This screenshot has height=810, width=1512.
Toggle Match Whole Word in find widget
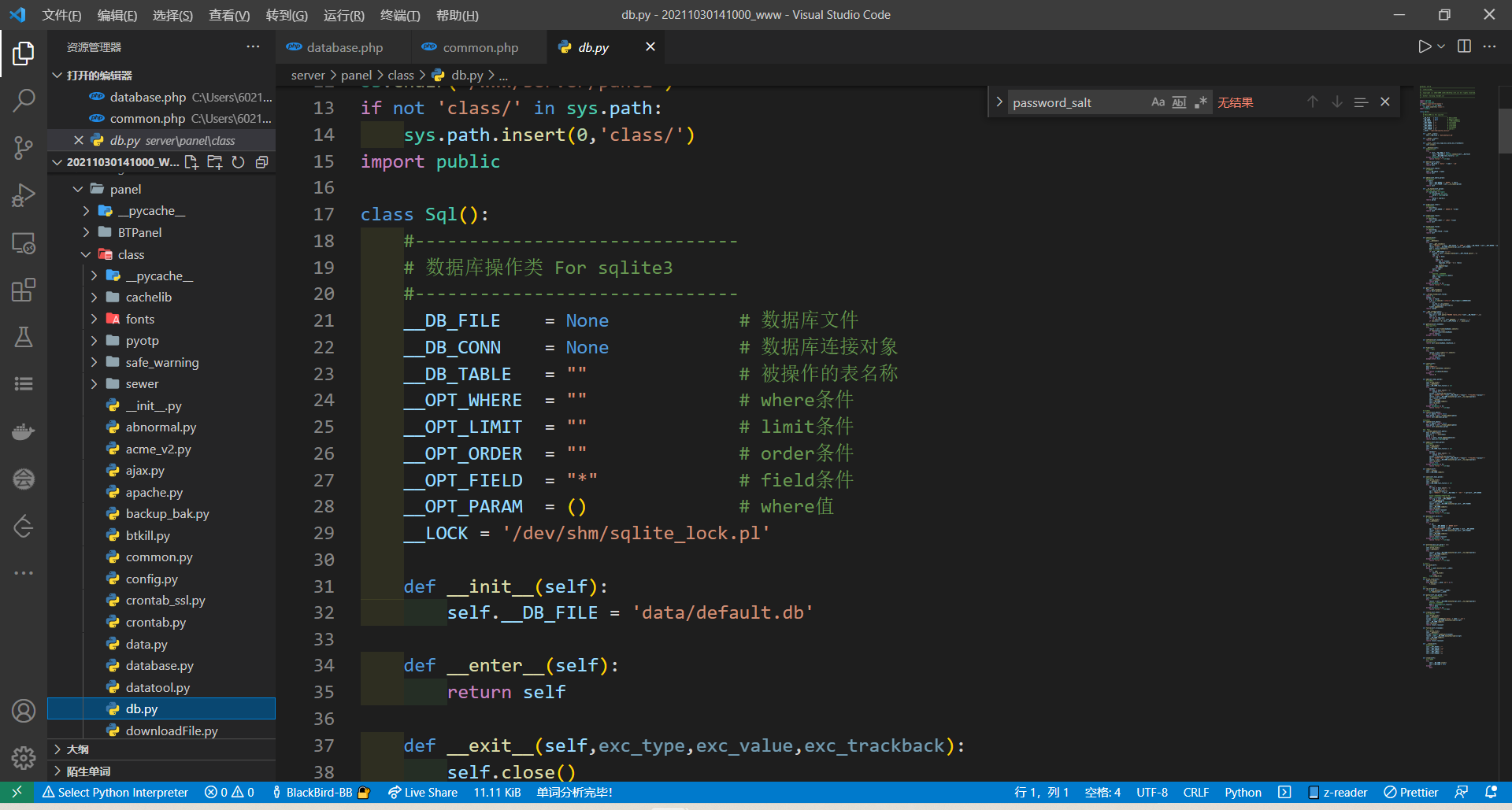coord(1179,102)
